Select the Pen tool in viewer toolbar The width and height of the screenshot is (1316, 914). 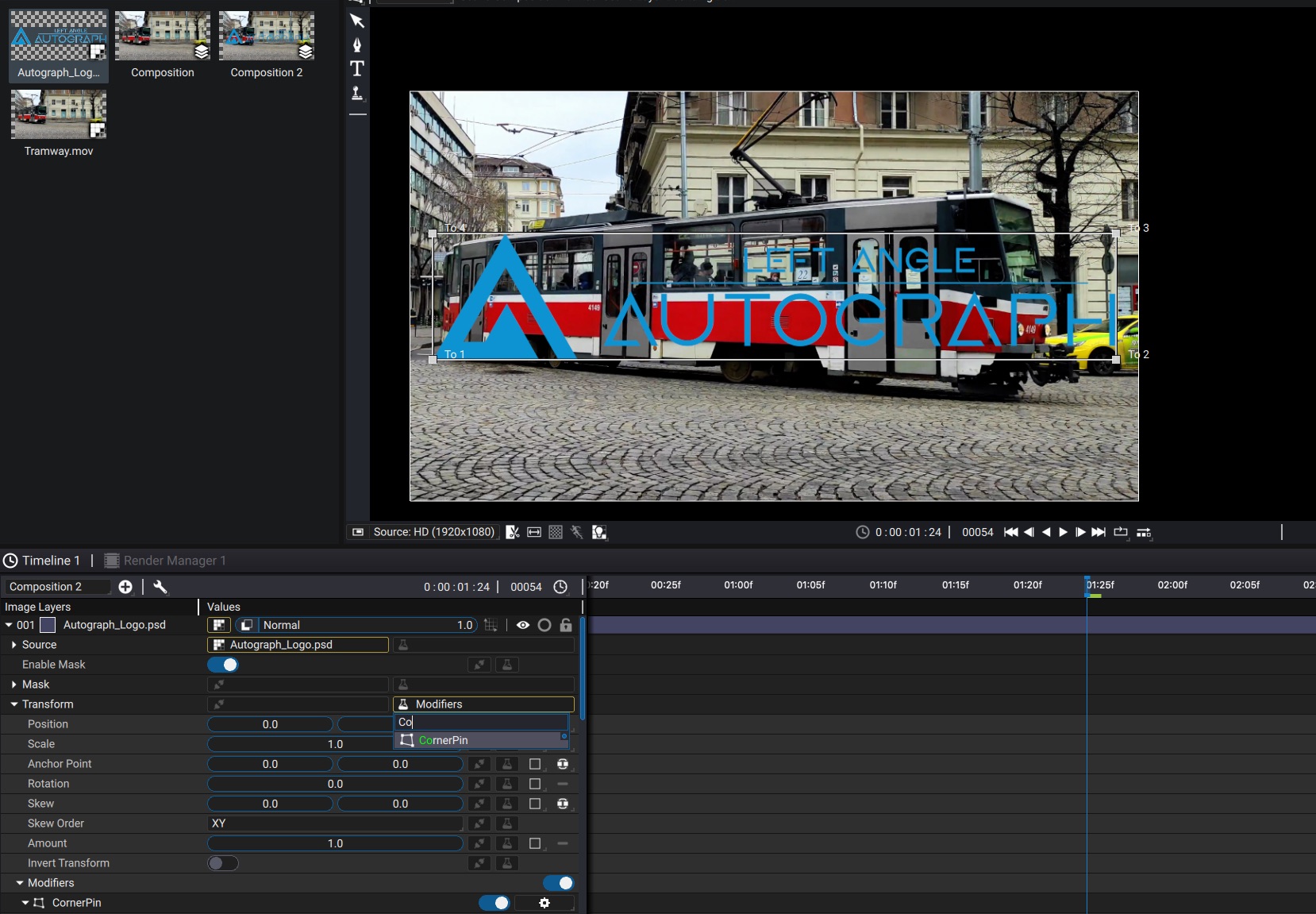click(x=357, y=44)
